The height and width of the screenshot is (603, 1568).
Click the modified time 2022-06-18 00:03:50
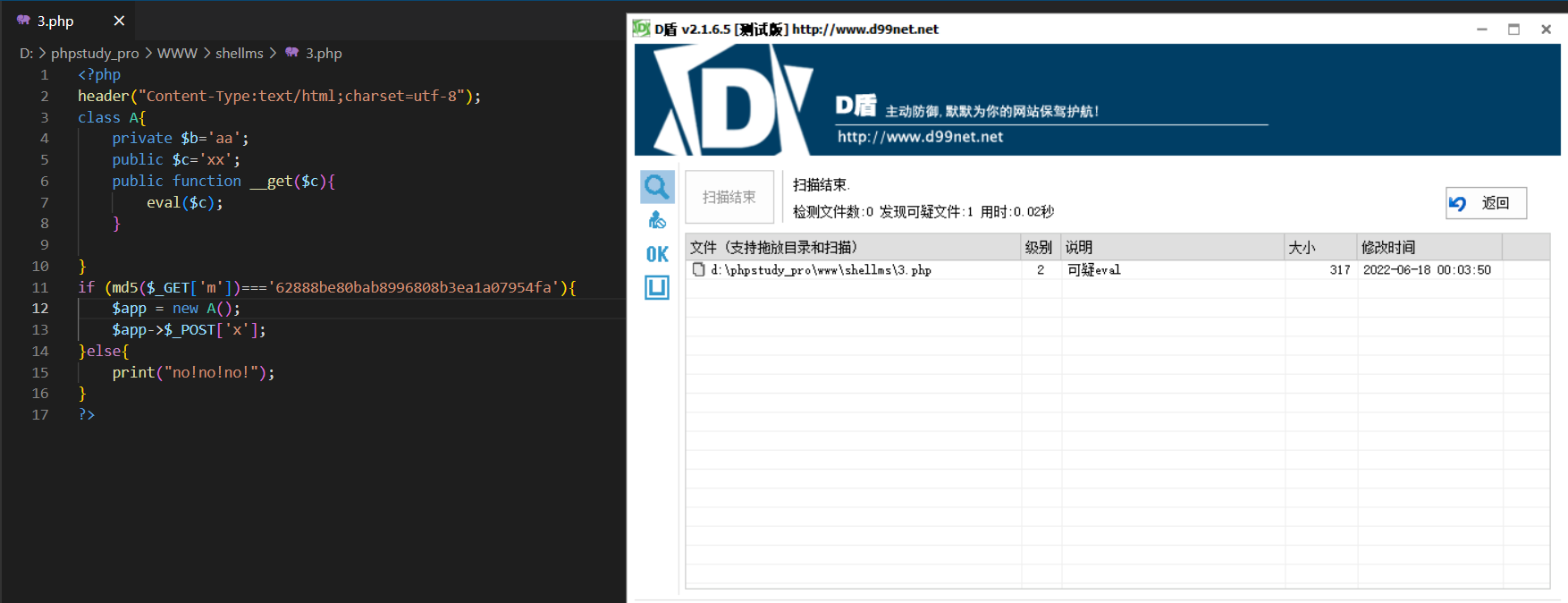click(1427, 269)
